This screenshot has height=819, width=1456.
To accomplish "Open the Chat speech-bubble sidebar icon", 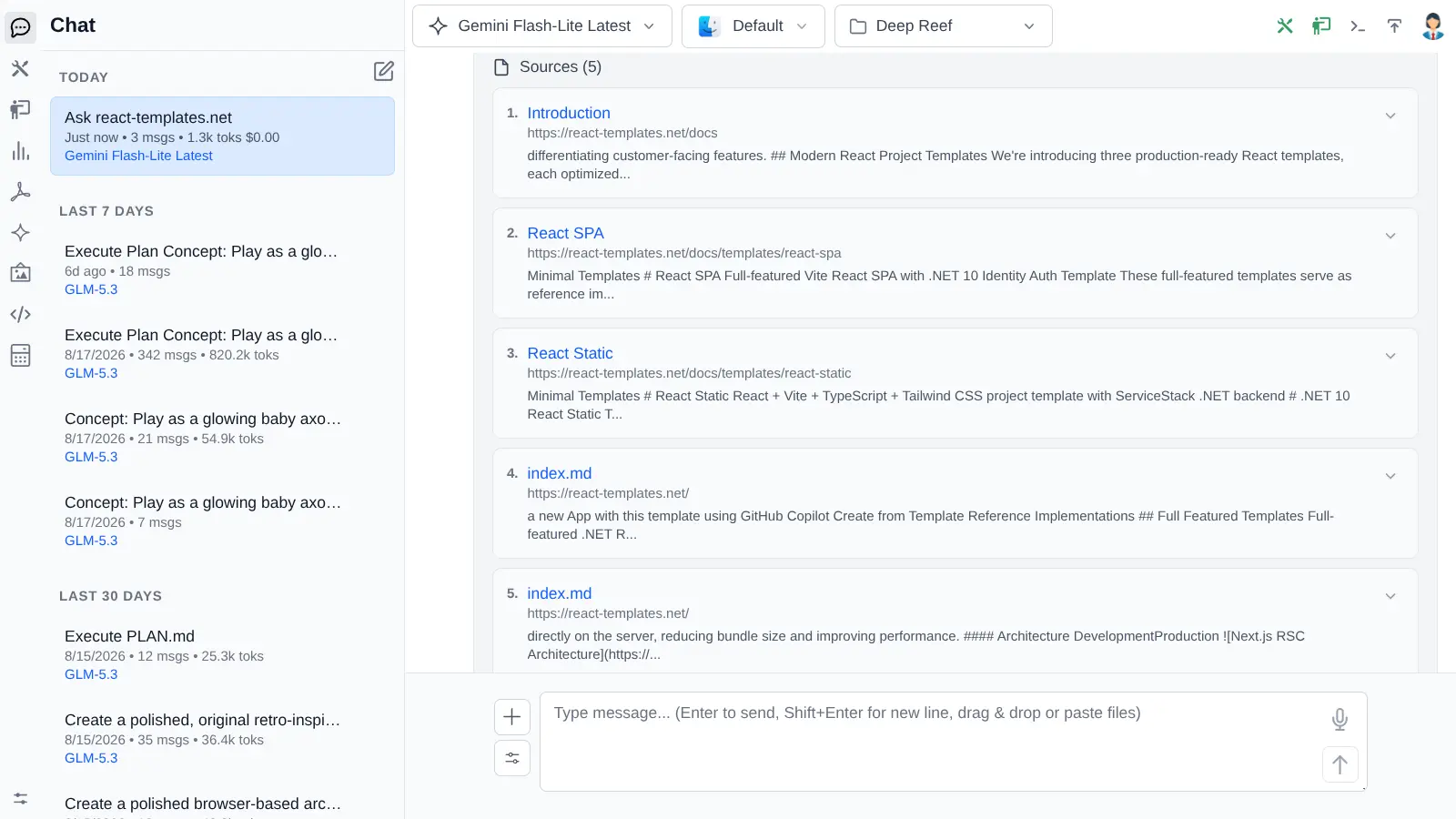I will pos(20,27).
